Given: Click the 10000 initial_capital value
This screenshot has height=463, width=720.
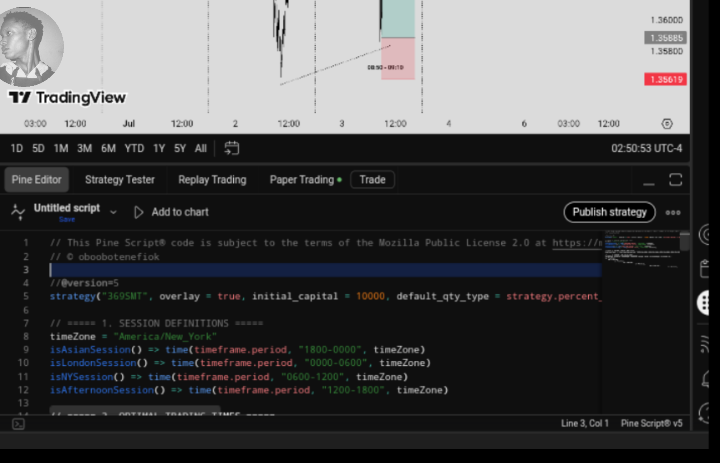Looking at the screenshot, I should [x=370, y=296].
